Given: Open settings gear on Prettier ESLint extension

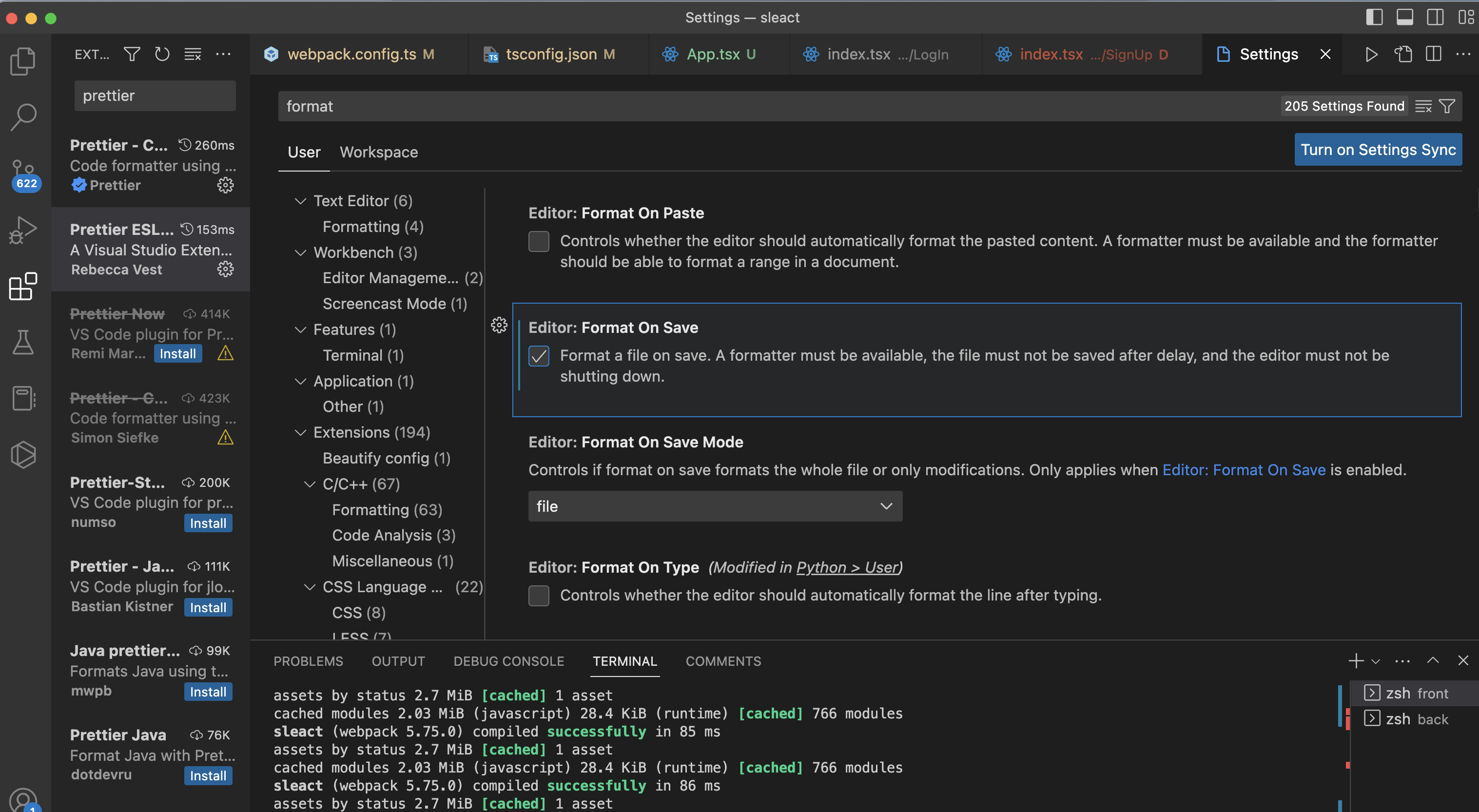Looking at the screenshot, I should point(225,269).
